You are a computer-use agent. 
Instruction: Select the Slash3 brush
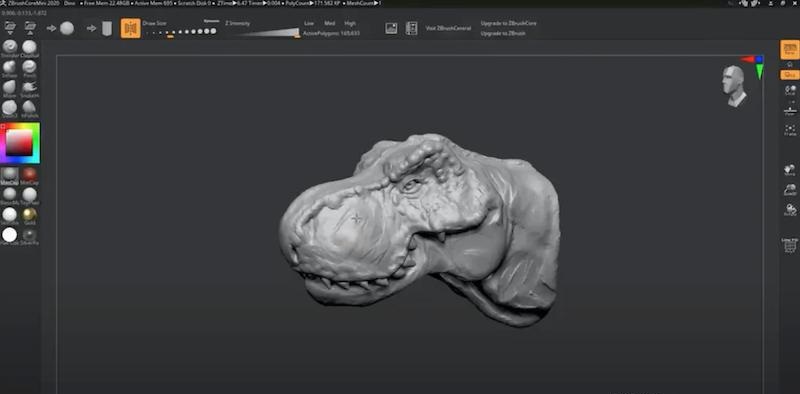point(10,108)
